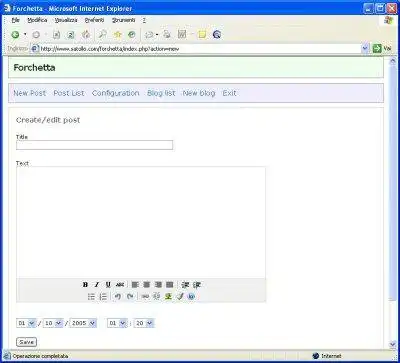The height and width of the screenshot is (363, 400).
Task: Click the Exit link
Action: pos(229,93)
